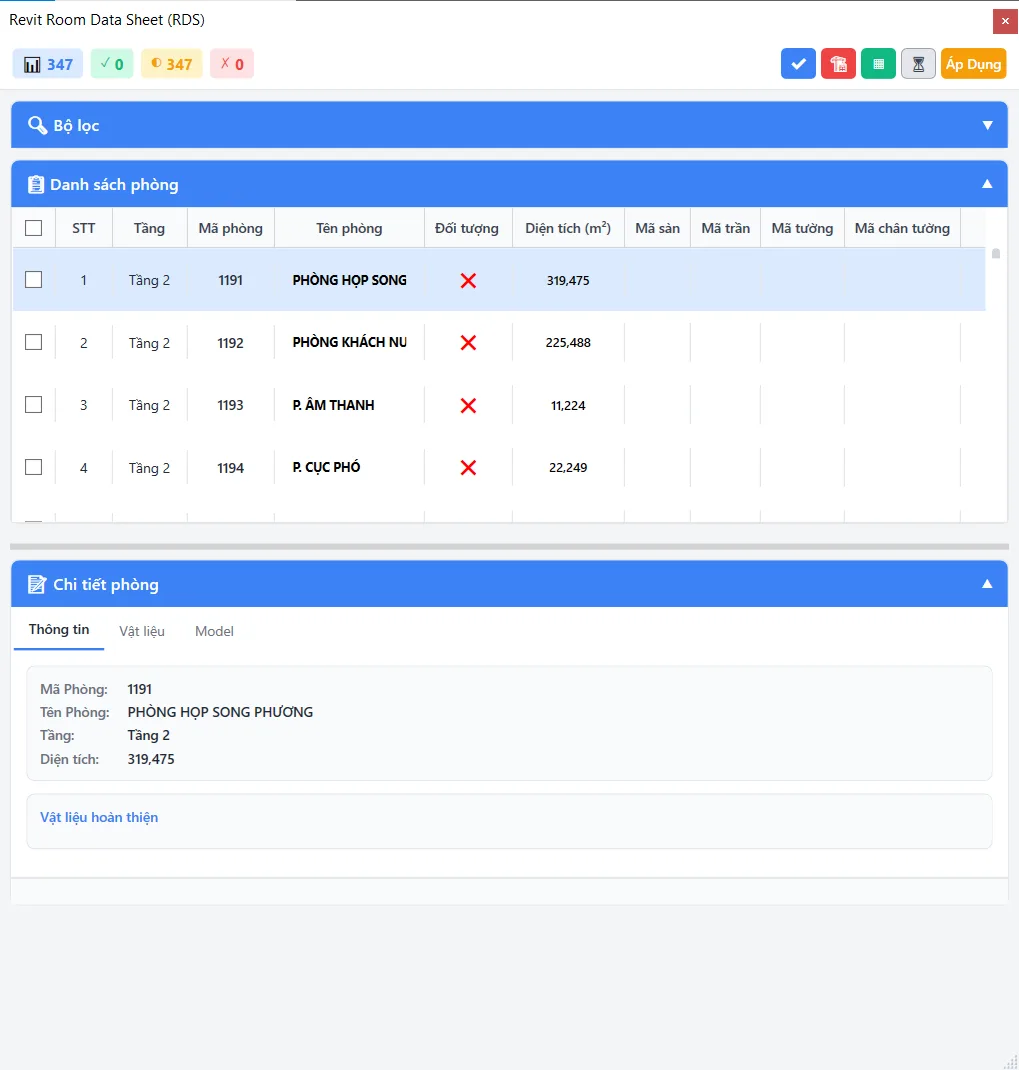Click the edit icon in Chi tiết phòng

[x=36, y=585]
